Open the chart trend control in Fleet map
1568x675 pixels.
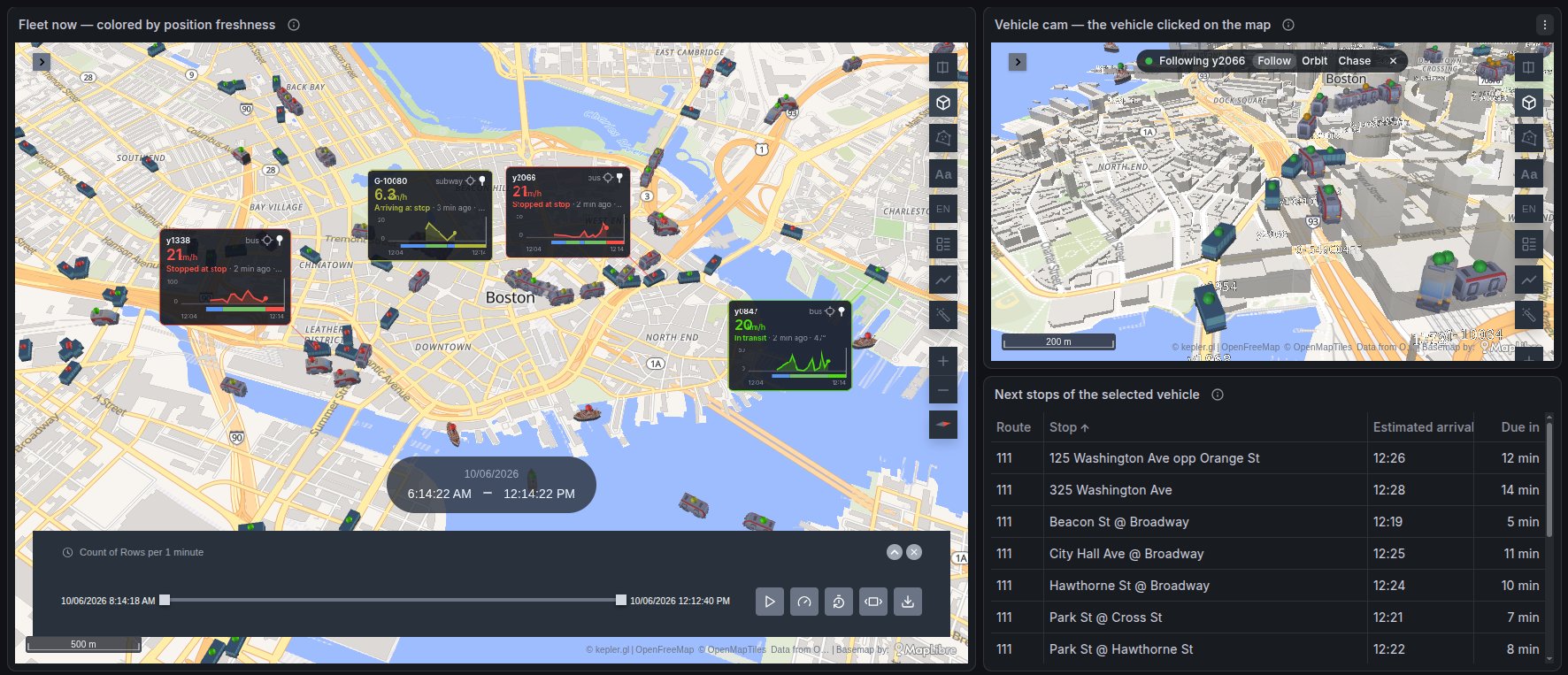tap(943, 280)
